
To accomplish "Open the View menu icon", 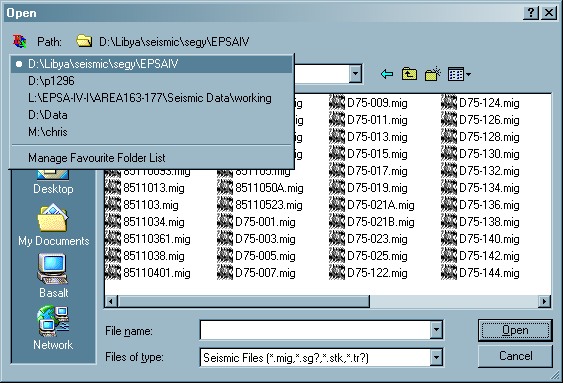I will pos(459,74).
